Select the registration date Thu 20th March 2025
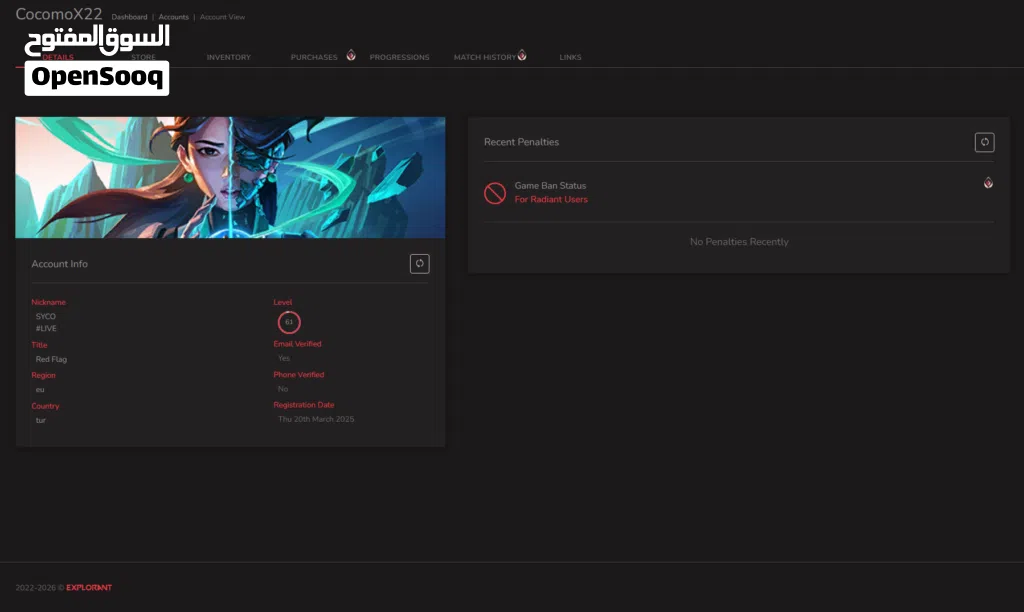1024x612 pixels. [316, 419]
